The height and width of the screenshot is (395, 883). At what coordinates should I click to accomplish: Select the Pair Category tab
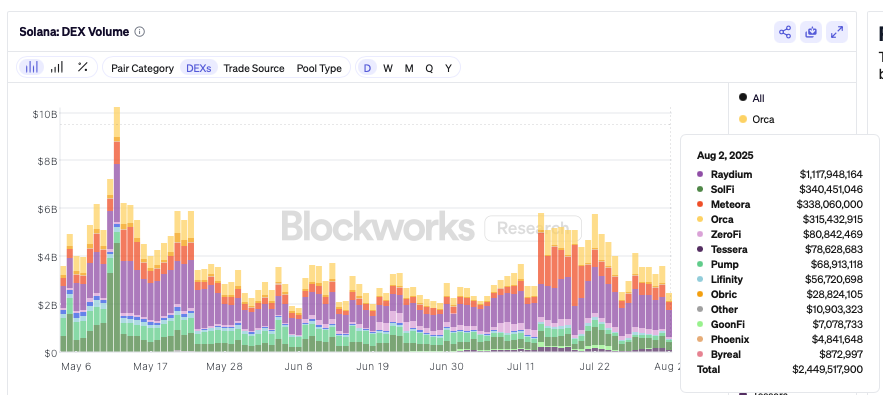coord(142,68)
